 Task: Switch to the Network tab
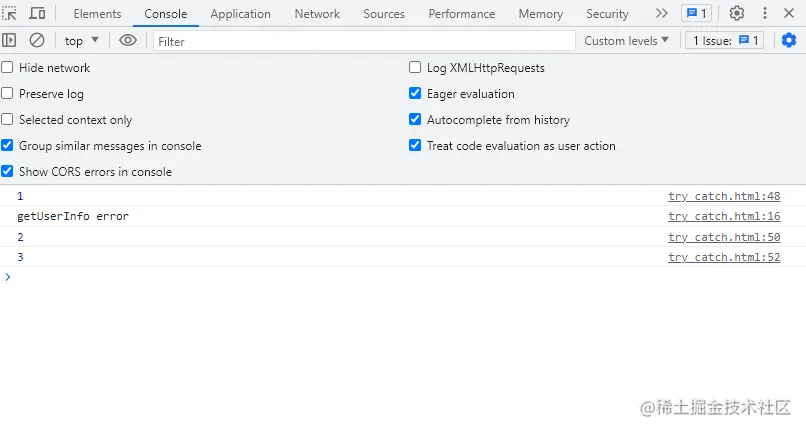click(317, 14)
